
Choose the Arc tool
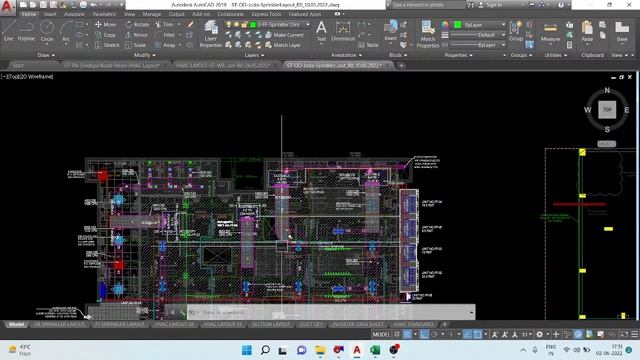tap(66, 31)
